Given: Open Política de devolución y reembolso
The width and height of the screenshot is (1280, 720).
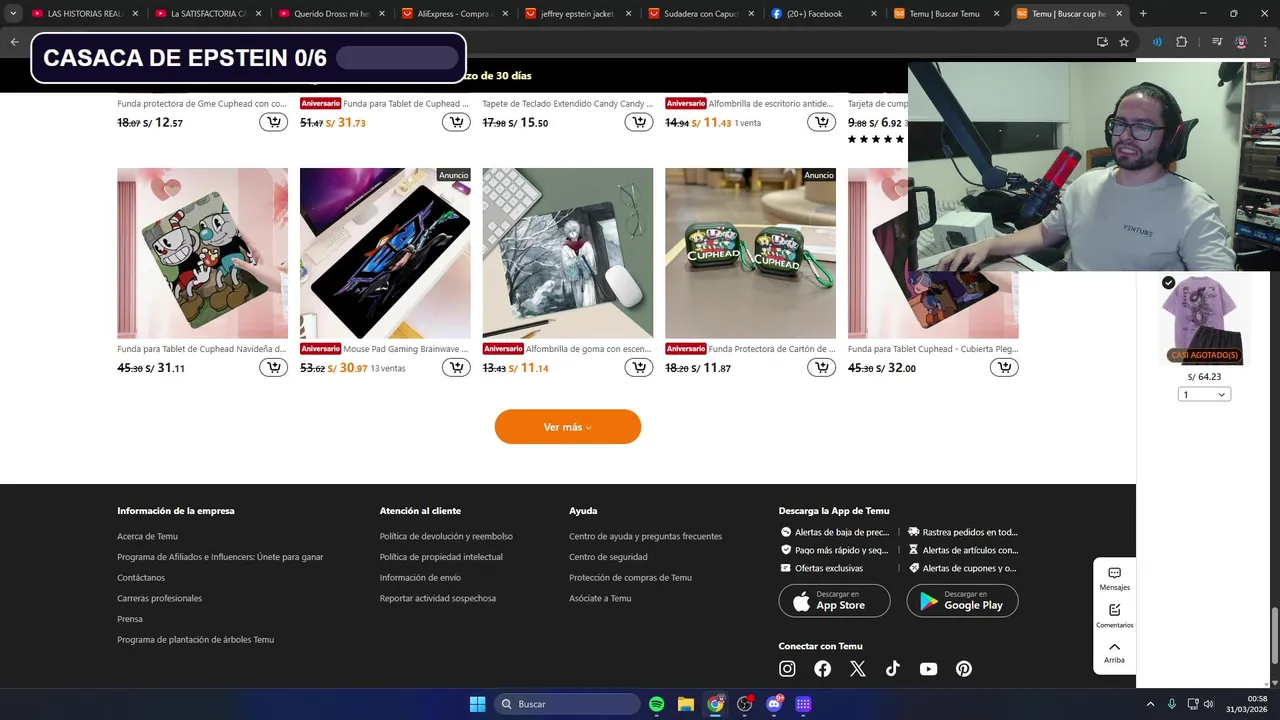Looking at the screenshot, I should point(446,536).
